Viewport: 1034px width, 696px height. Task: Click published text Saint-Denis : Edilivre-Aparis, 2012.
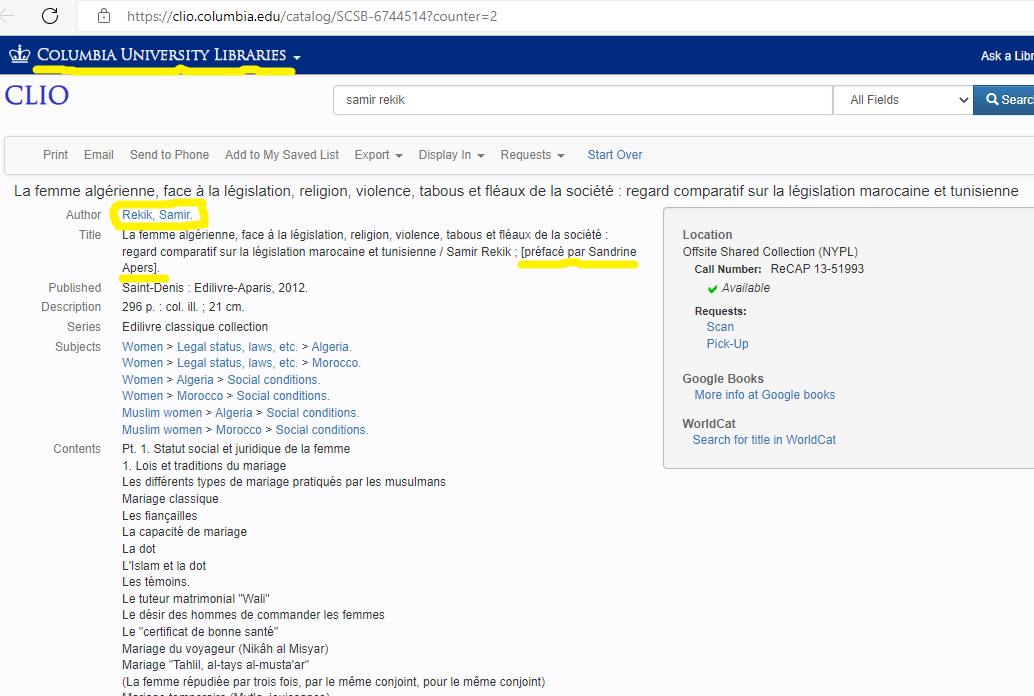click(x=215, y=288)
